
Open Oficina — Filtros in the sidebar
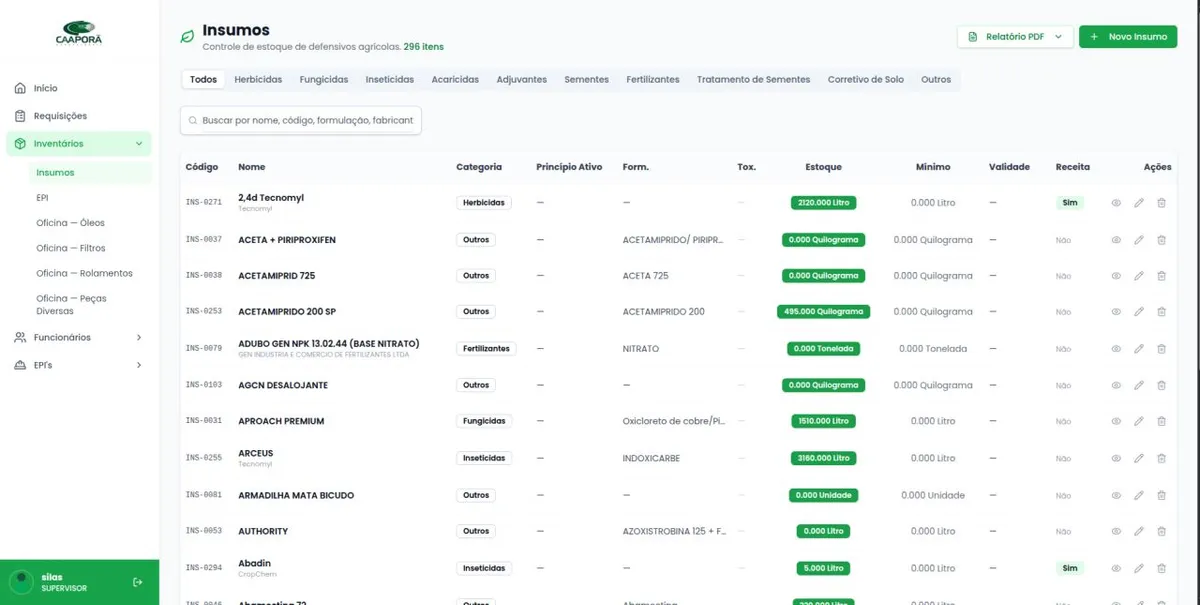pos(71,248)
